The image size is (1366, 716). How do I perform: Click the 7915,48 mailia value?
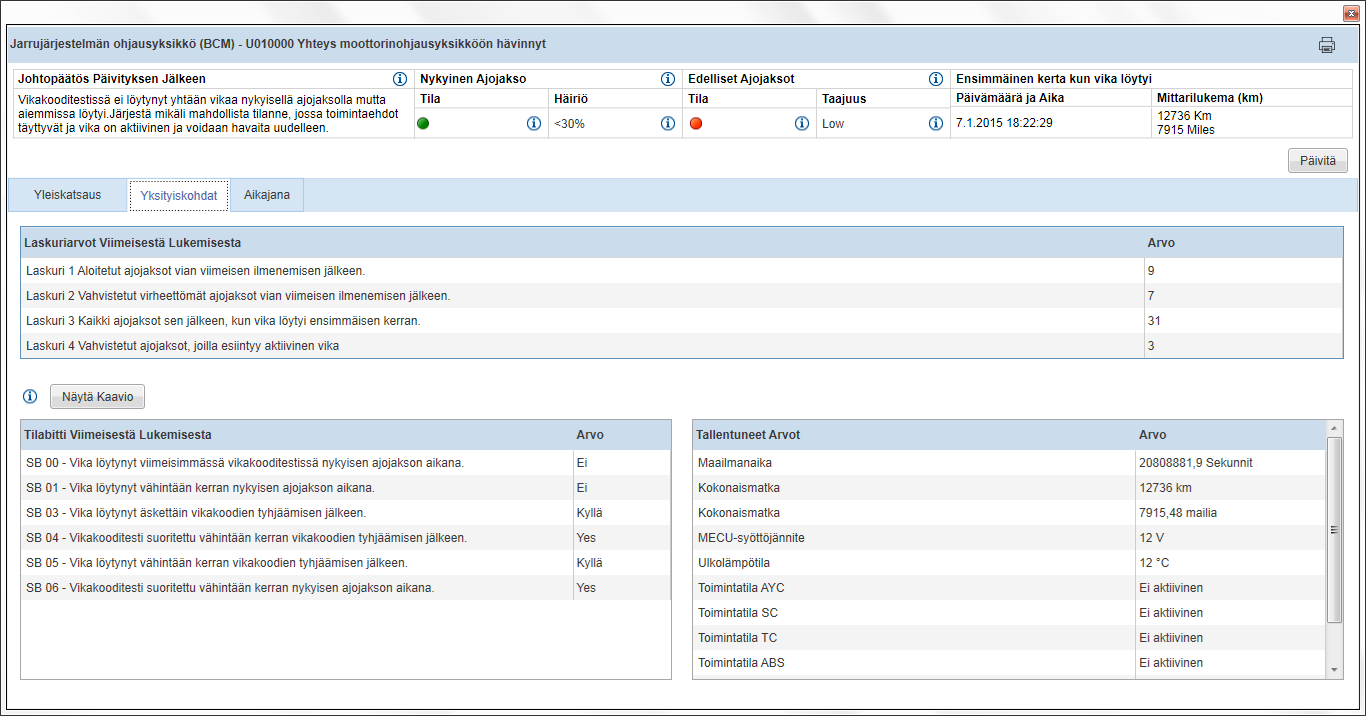click(1178, 513)
